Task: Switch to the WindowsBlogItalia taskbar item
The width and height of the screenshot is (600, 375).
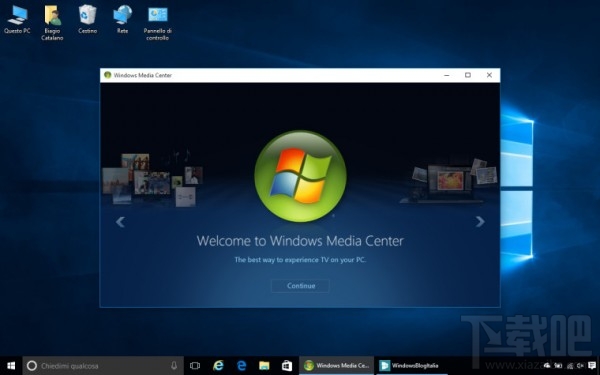Action: [x=412, y=365]
